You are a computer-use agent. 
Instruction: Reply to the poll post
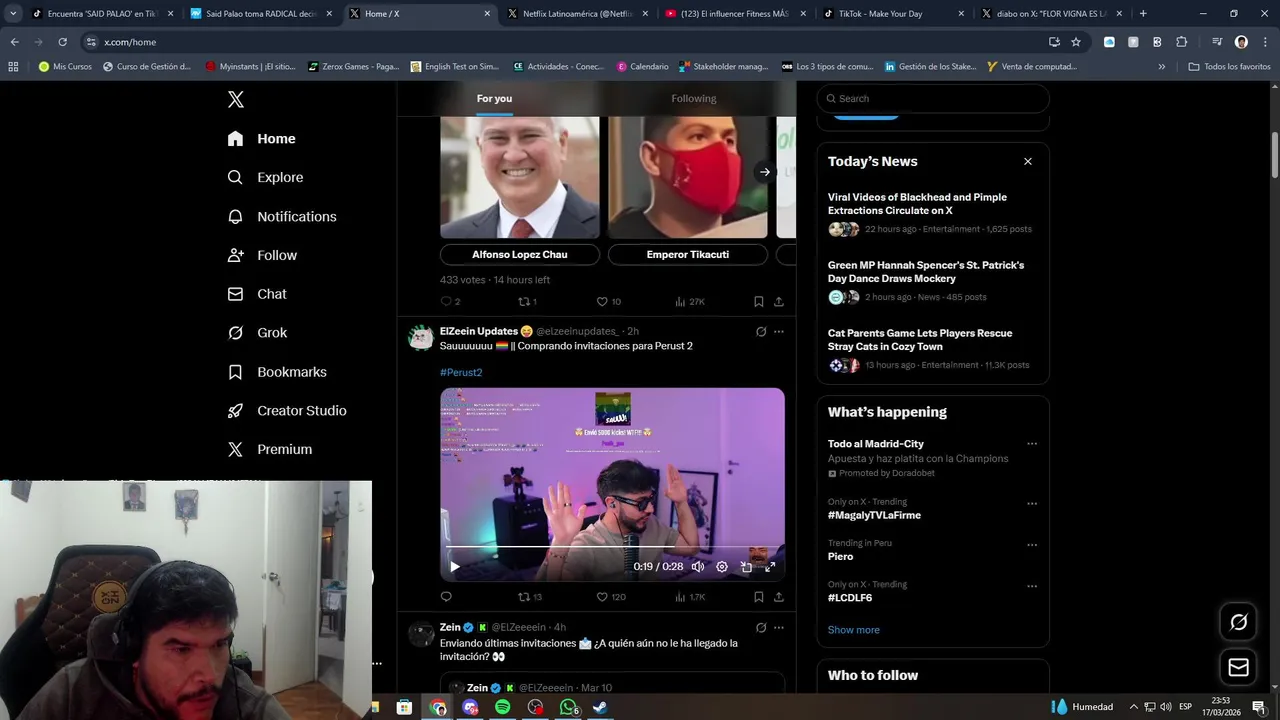[446, 301]
